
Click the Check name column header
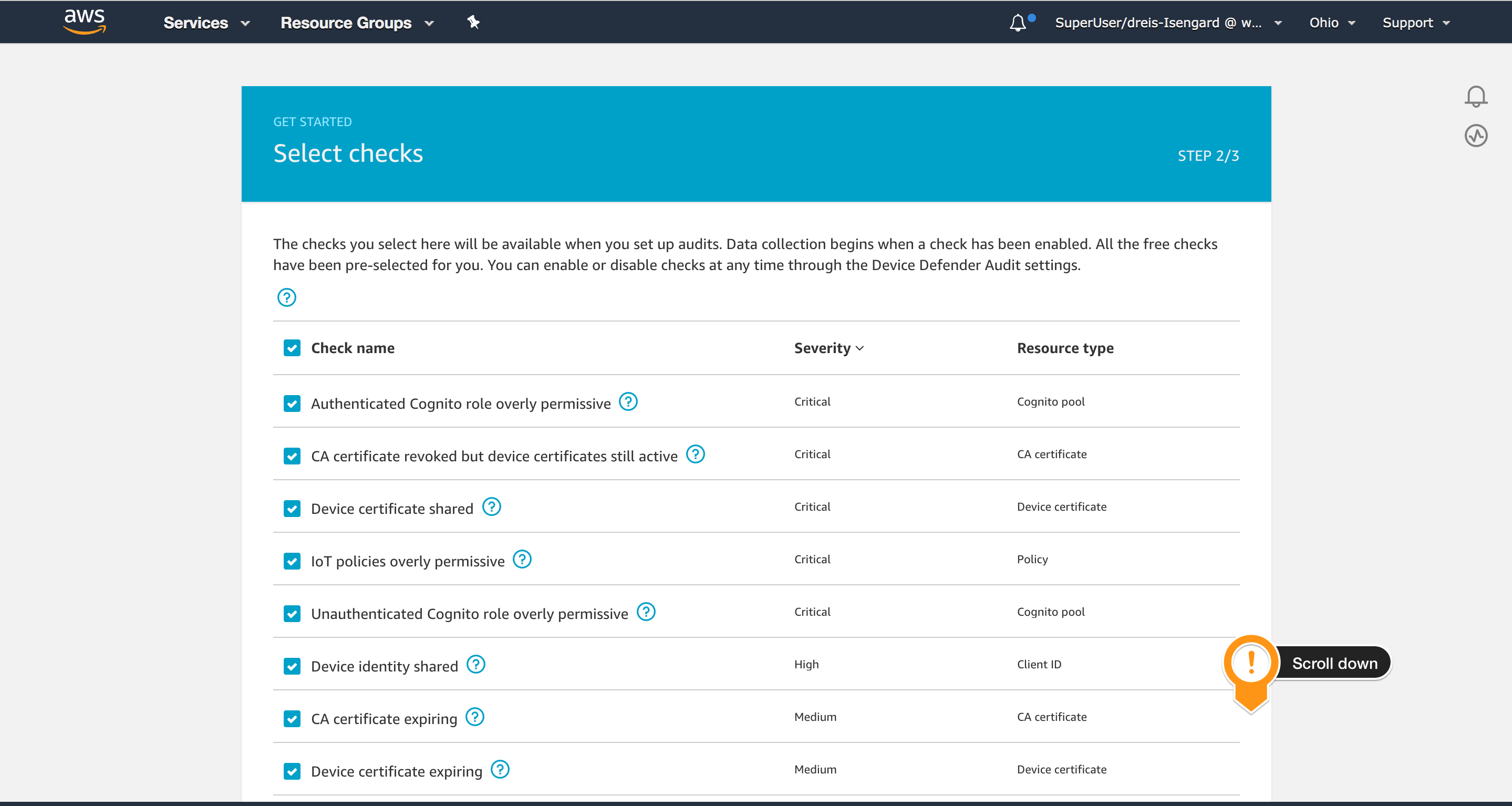[x=353, y=348]
